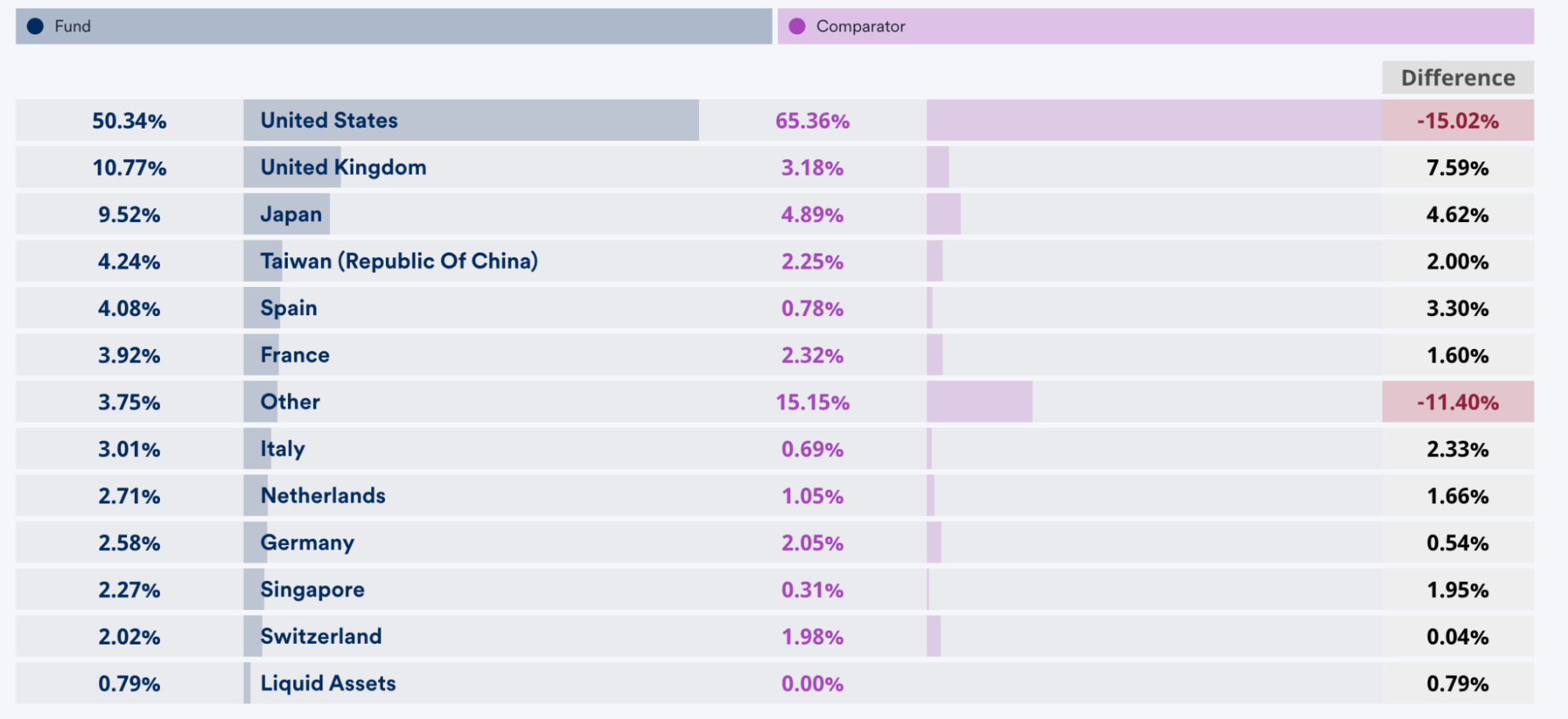Click the Difference column header

[1457, 78]
